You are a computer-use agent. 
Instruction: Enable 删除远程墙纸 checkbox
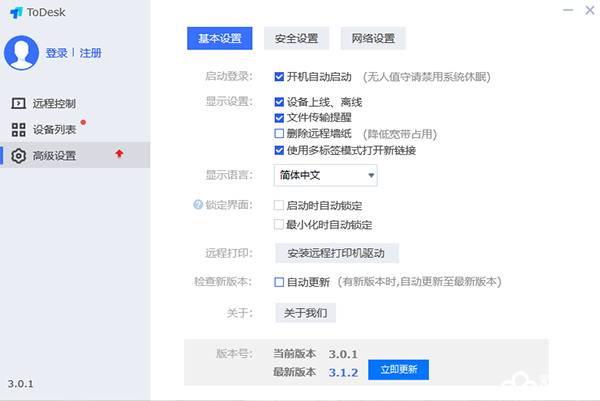[x=279, y=134]
